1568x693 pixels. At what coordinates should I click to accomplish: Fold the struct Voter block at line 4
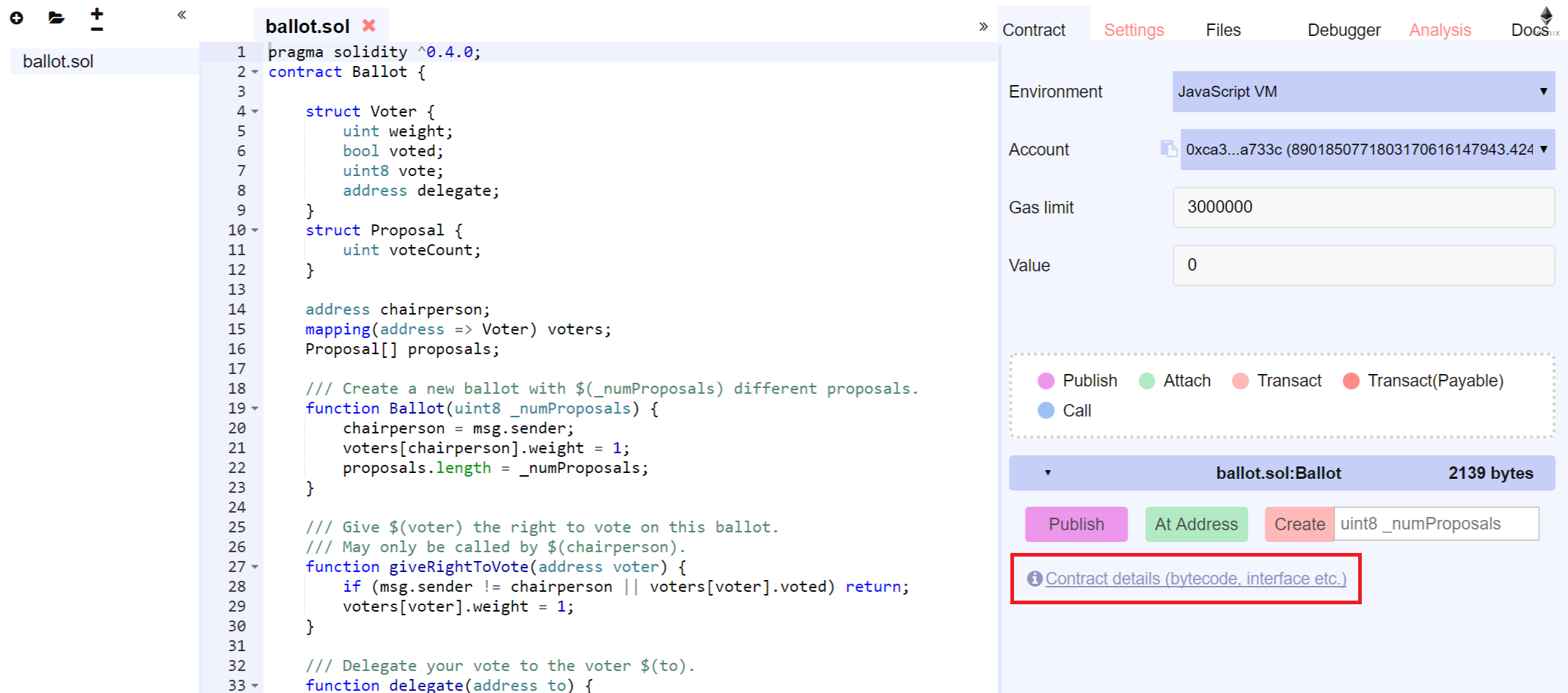(x=255, y=111)
